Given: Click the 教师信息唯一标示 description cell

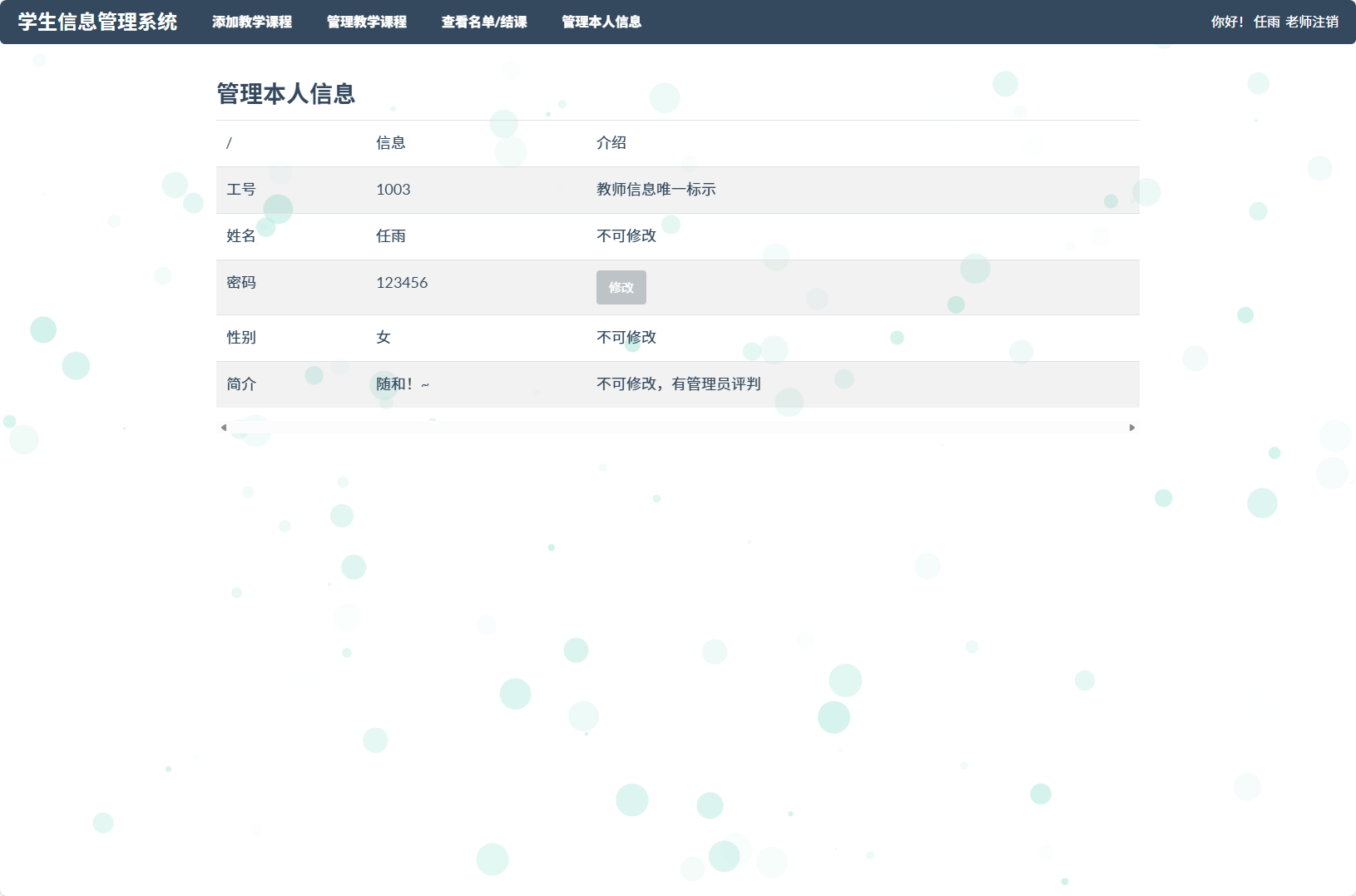Looking at the screenshot, I should 656,190.
